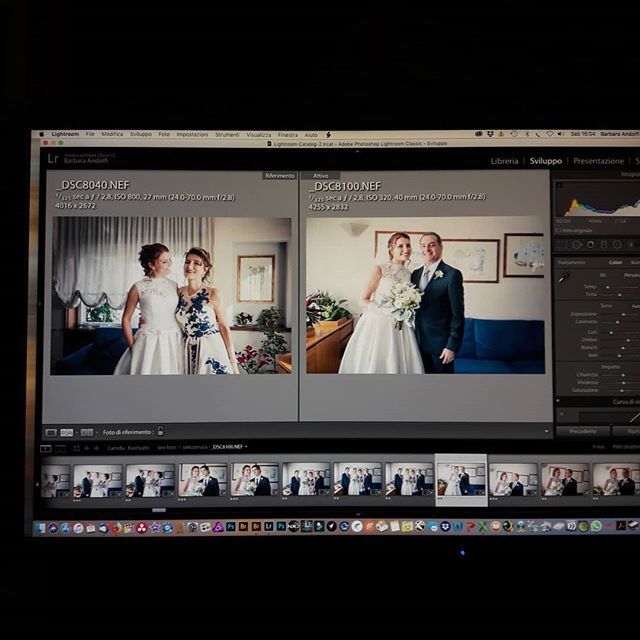Open Lightroom from the Dock
640x640 pixels.
269,527
